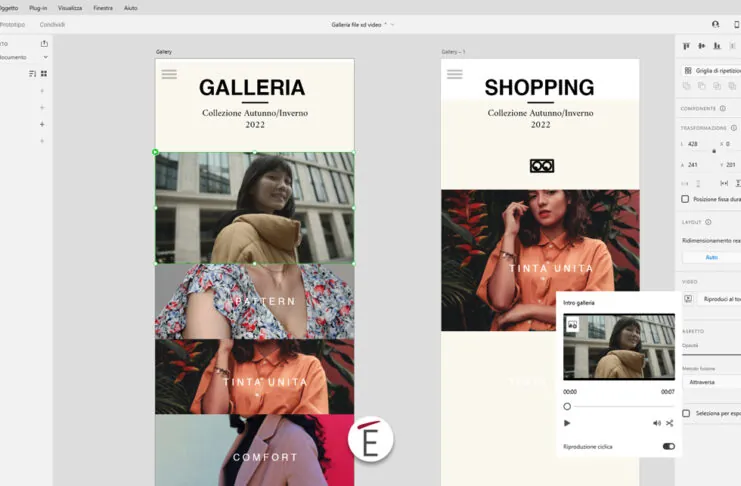Select the TINTA UNITA image on Galleria artboard
The height and width of the screenshot is (486, 741).
point(255,376)
